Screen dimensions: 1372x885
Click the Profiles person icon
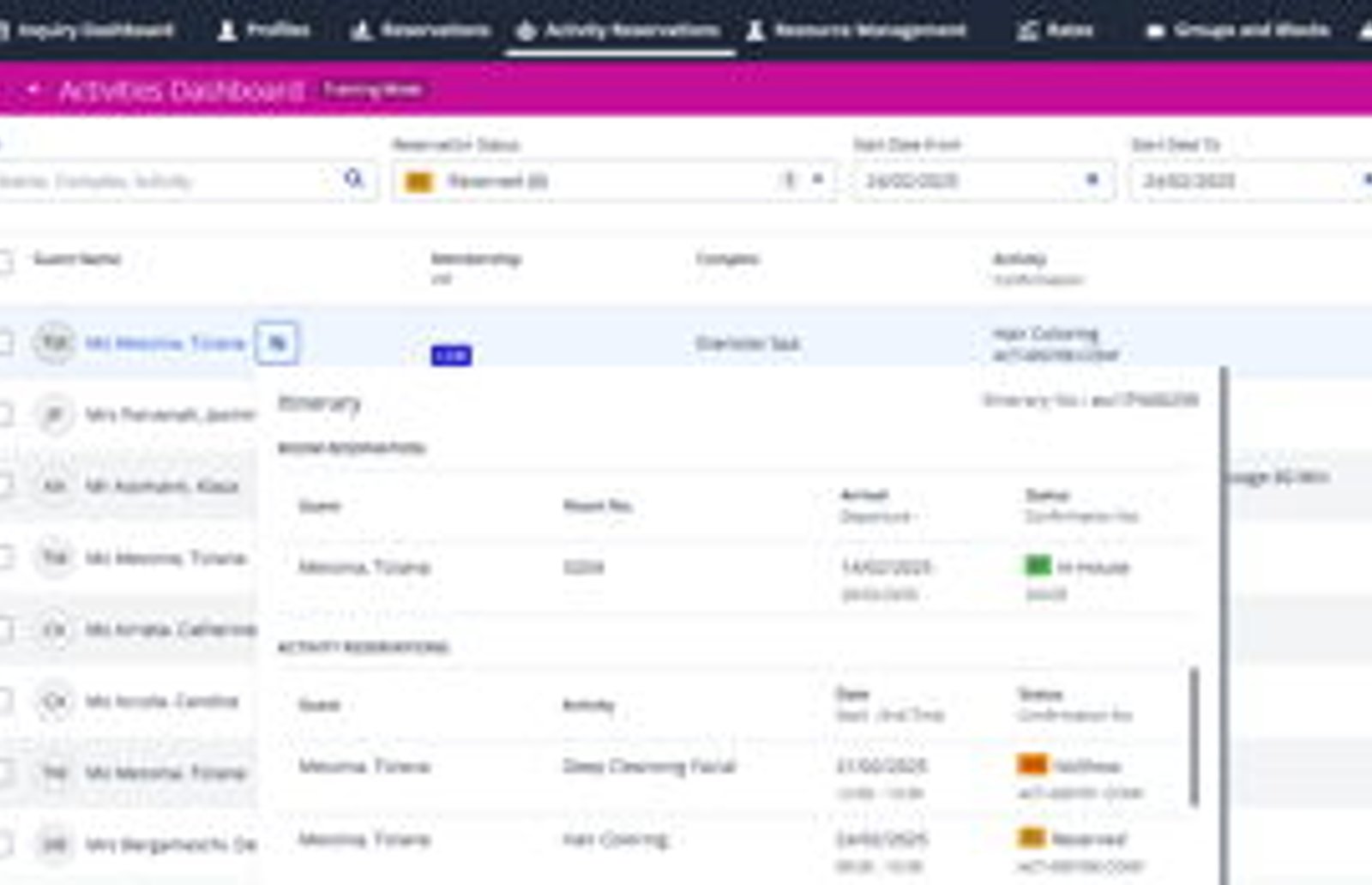tap(227, 31)
